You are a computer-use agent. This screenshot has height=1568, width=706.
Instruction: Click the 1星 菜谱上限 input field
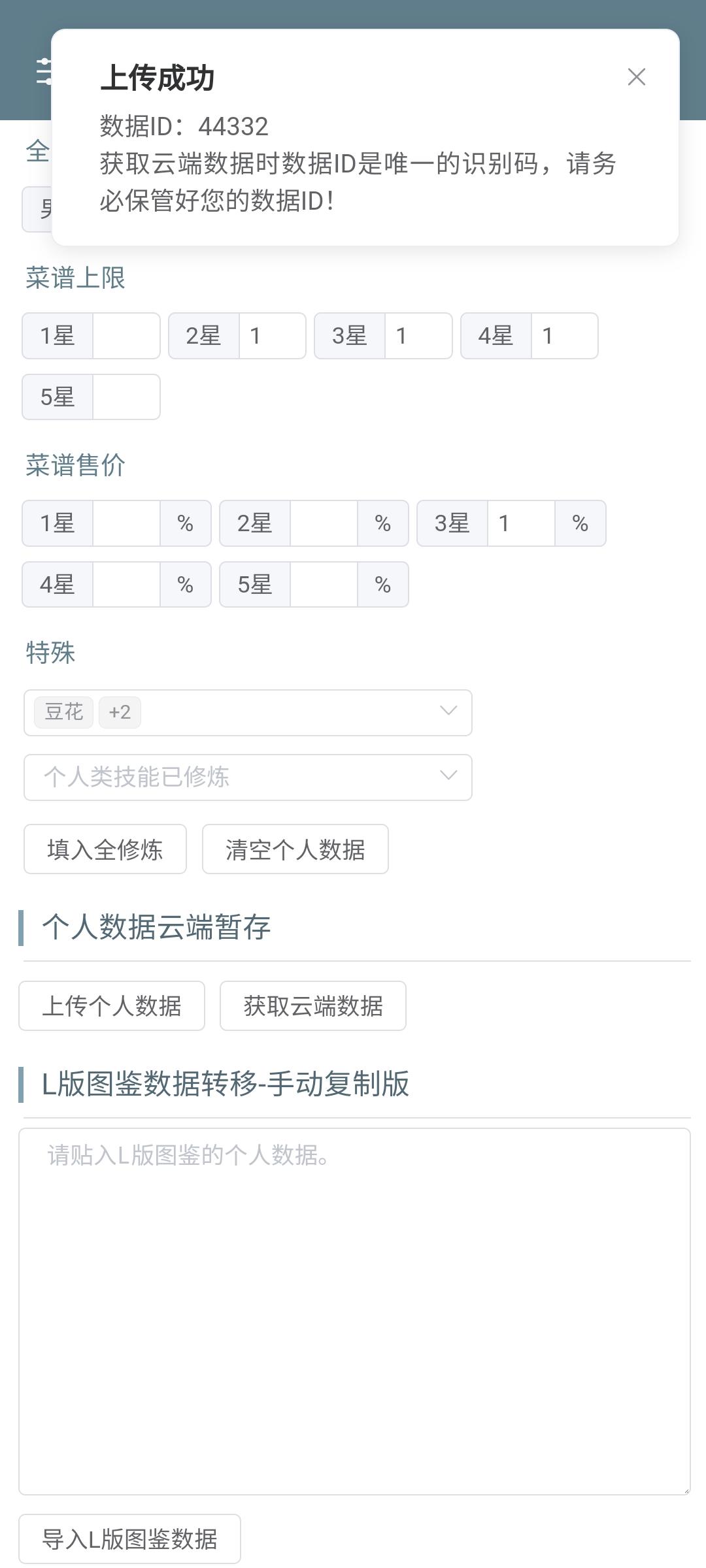[x=126, y=336]
